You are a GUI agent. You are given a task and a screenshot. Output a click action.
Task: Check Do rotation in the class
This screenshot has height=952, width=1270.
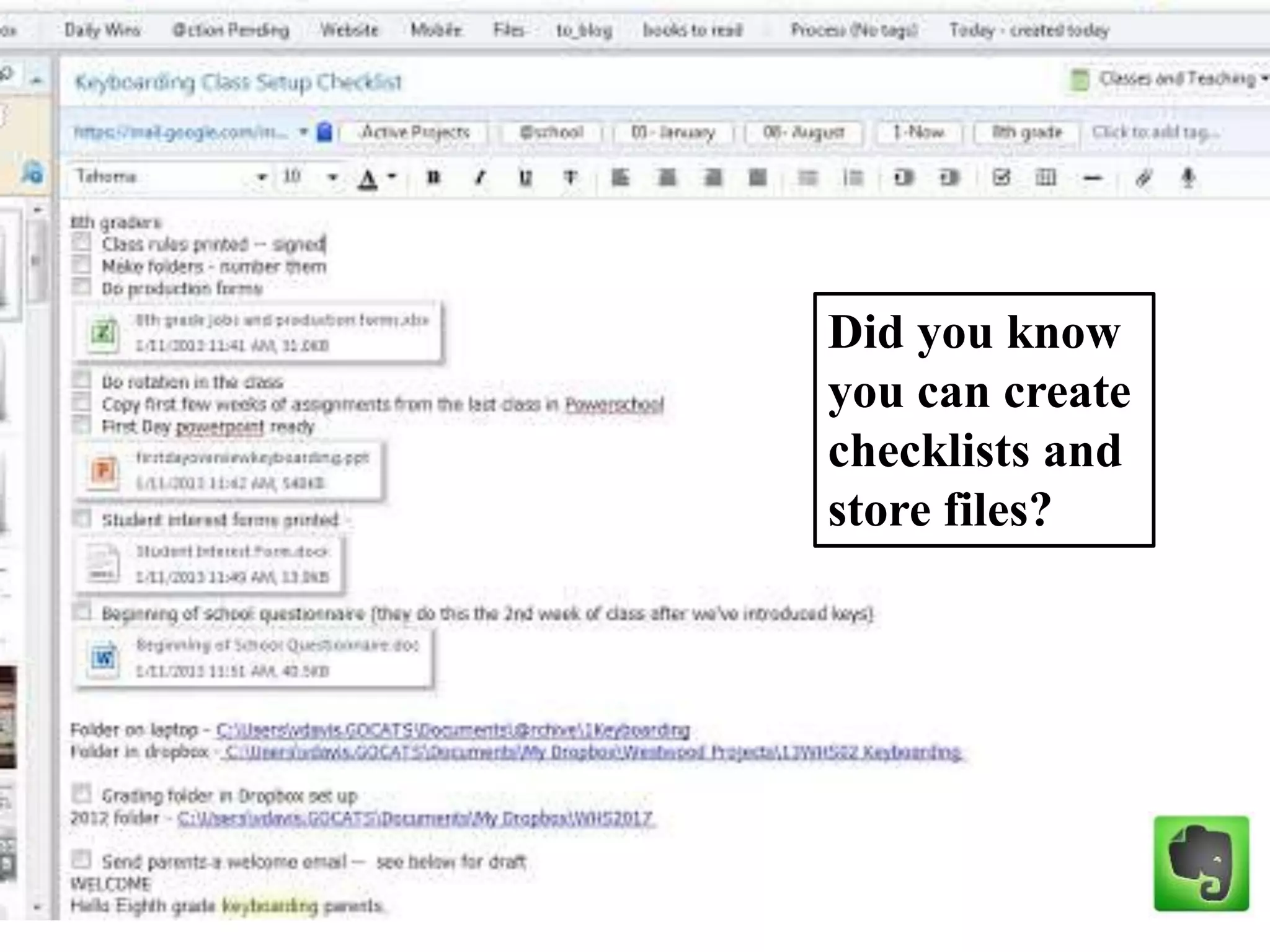(x=81, y=380)
